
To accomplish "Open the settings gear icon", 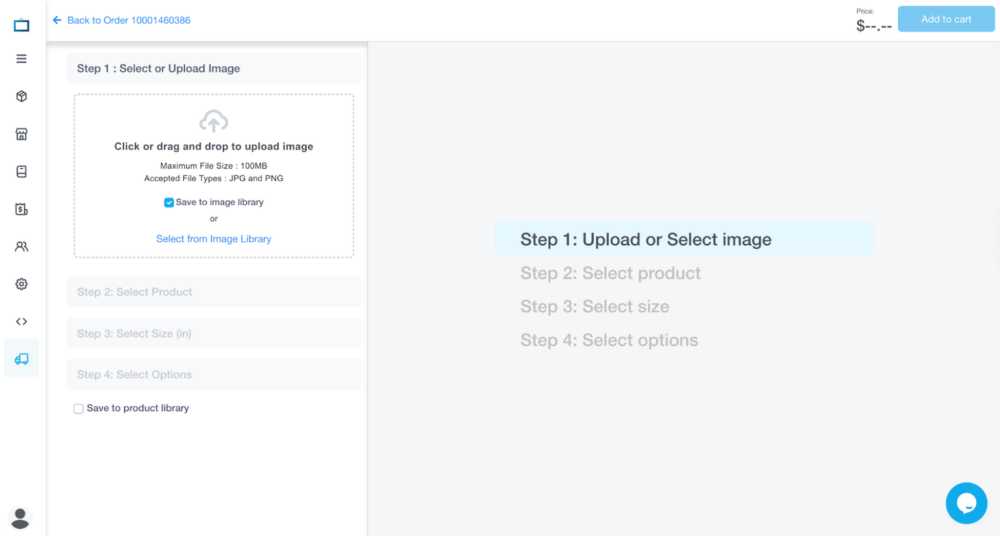I will 21,284.
